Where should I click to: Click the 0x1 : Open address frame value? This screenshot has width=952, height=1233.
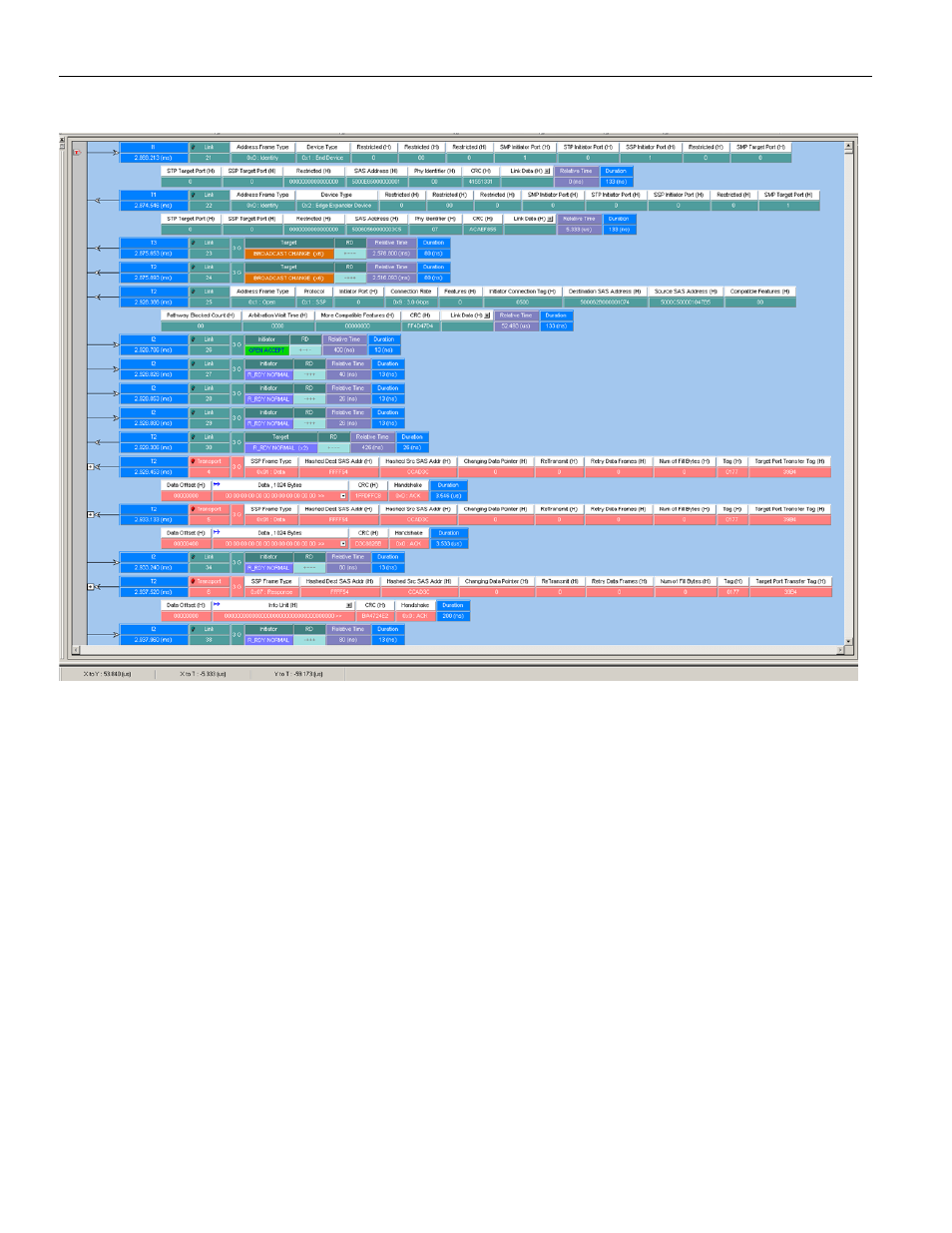tap(261, 302)
